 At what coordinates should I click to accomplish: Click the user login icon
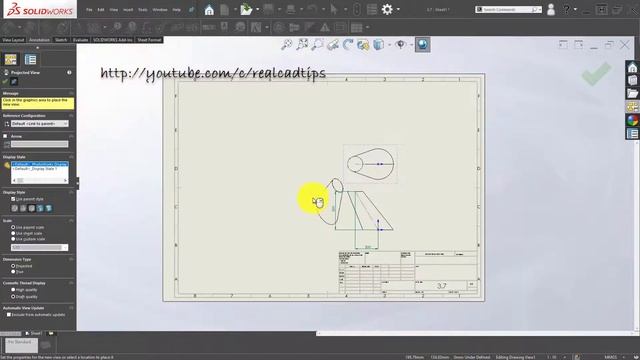[x=551, y=9]
